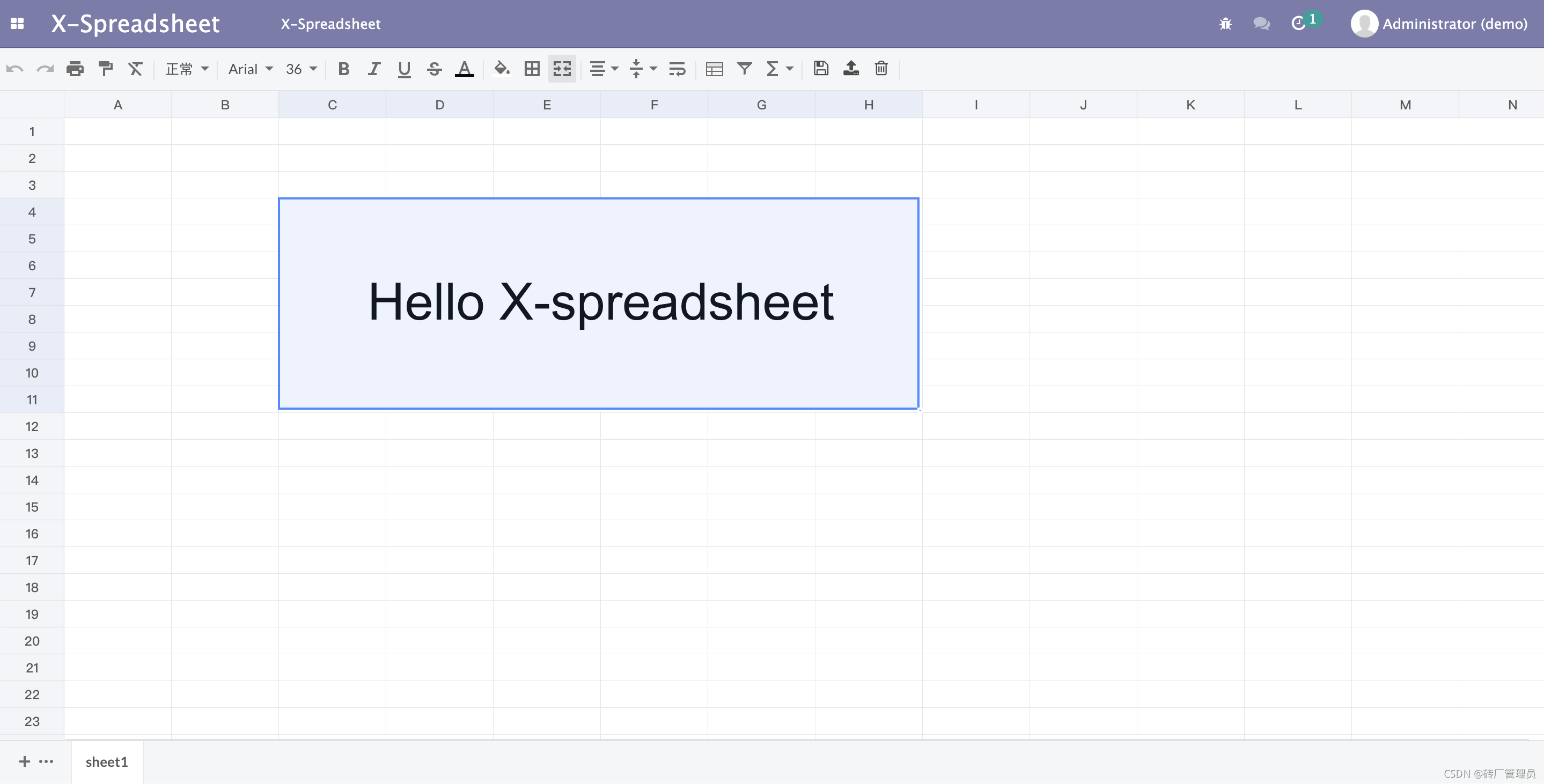Open the cell borders tool
Screen dimensions: 1544x784
point(532,69)
